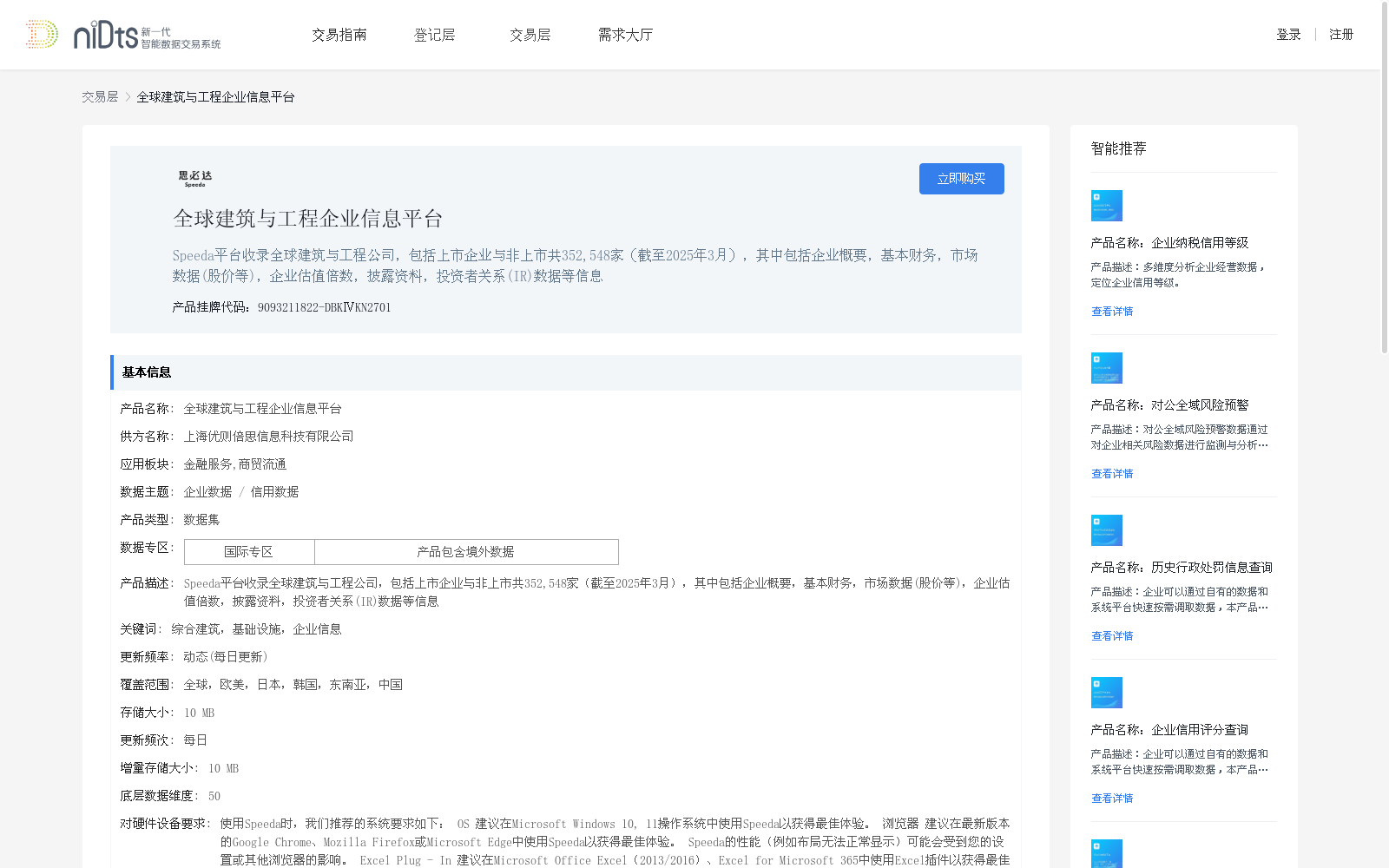Viewport: 1389px width, 868px height.
Task: Click the breadcrumb current page 全球建筑与工程企业信息平台
Action: coord(215,97)
